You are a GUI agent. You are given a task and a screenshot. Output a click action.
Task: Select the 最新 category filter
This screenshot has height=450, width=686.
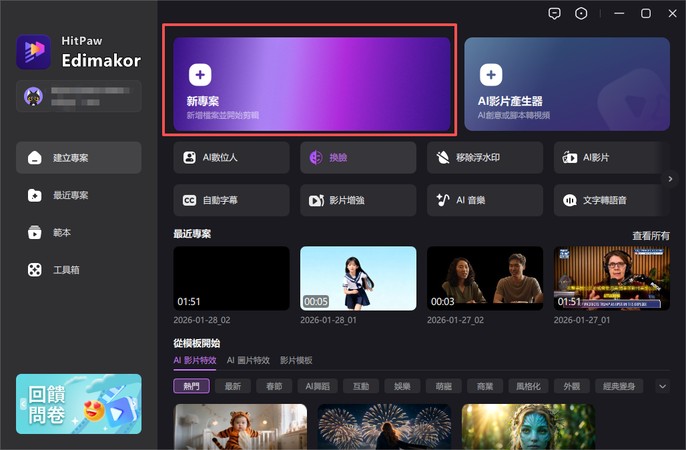pos(233,386)
